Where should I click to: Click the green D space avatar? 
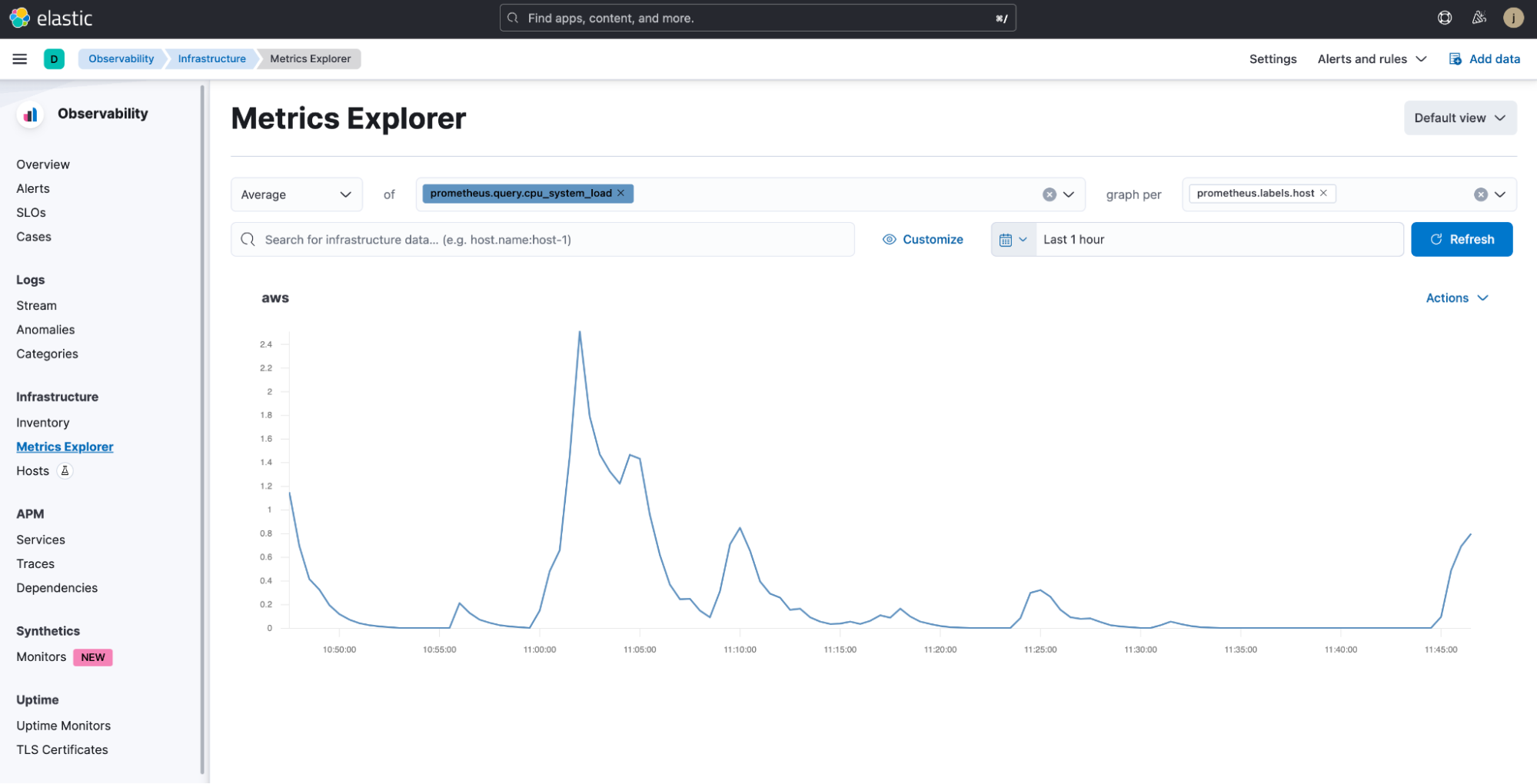(54, 59)
